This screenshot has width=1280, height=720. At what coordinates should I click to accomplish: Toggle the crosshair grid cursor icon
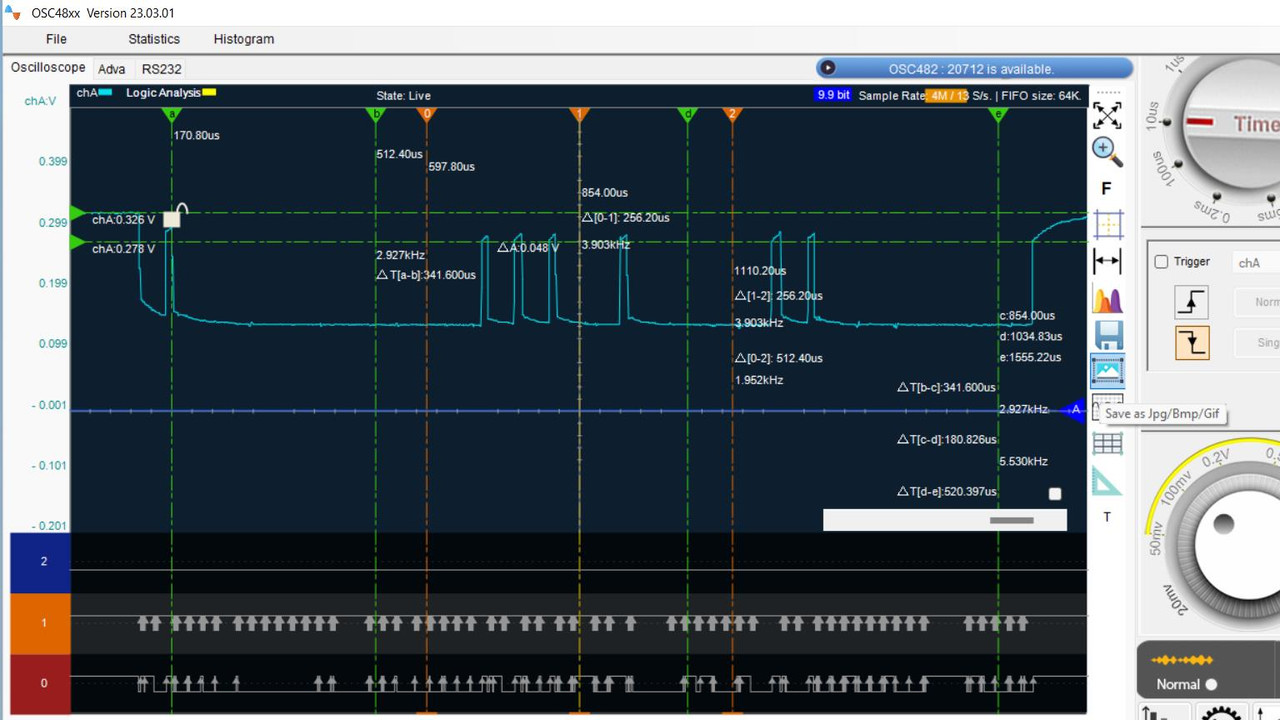1107,224
